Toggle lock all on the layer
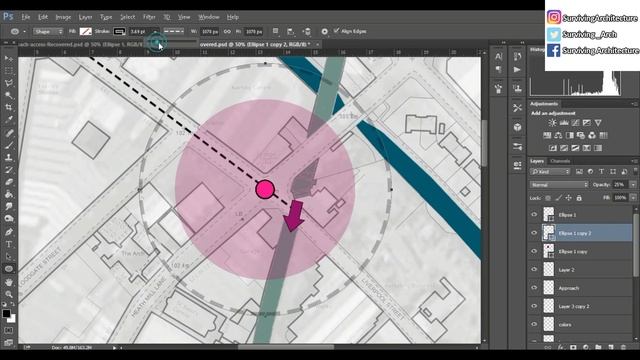 pyautogui.click(x=579, y=198)
